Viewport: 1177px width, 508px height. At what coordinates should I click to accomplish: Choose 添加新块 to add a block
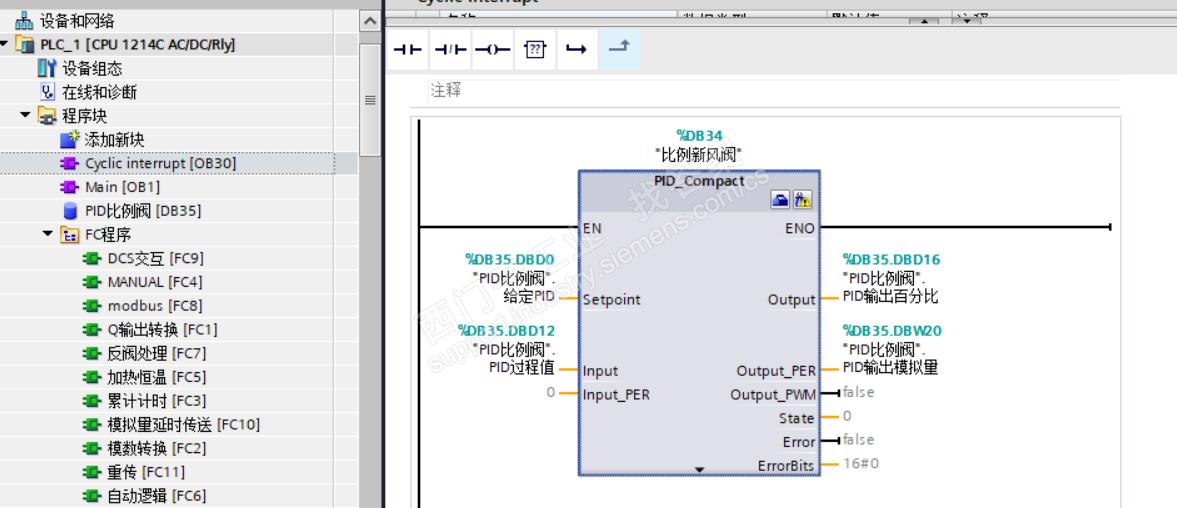114,140
